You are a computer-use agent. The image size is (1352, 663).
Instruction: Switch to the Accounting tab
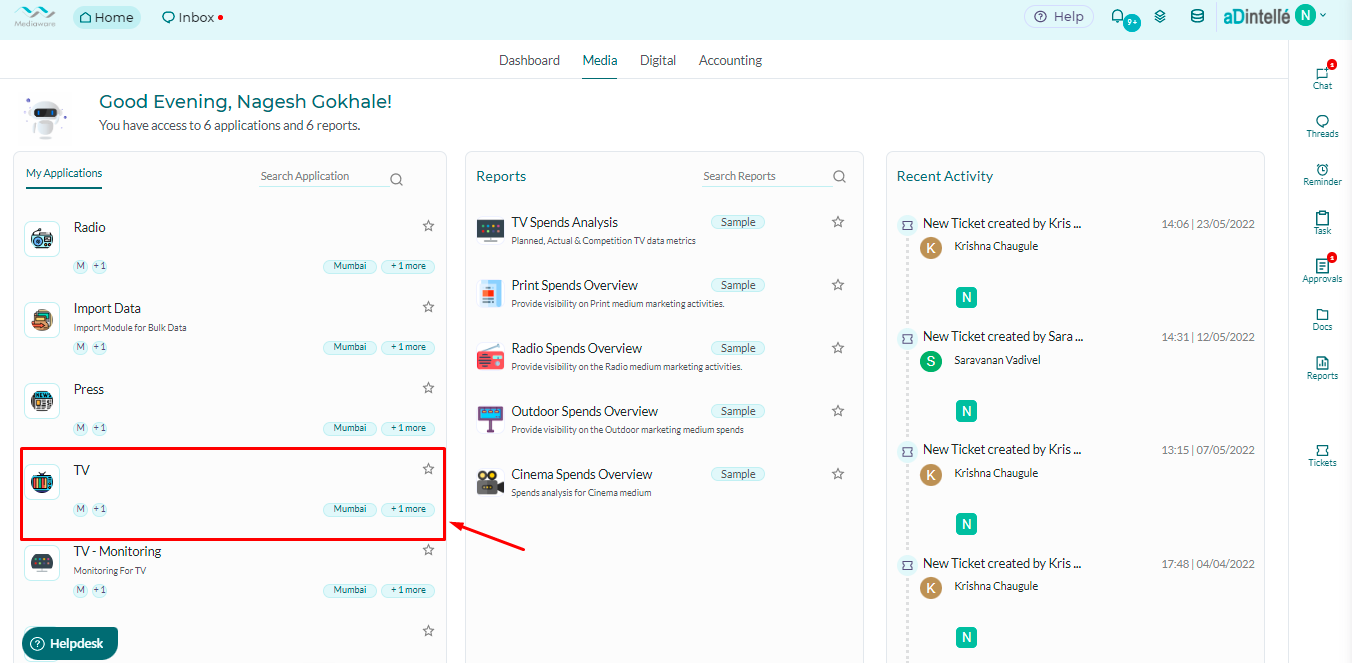(x=730, y=60)
